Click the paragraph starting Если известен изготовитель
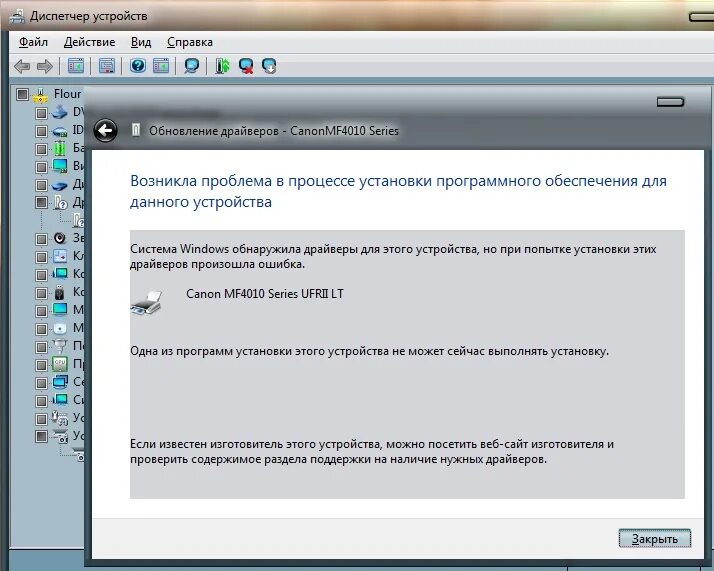This screenshot has height=571, width=714. tap(372, 451)
